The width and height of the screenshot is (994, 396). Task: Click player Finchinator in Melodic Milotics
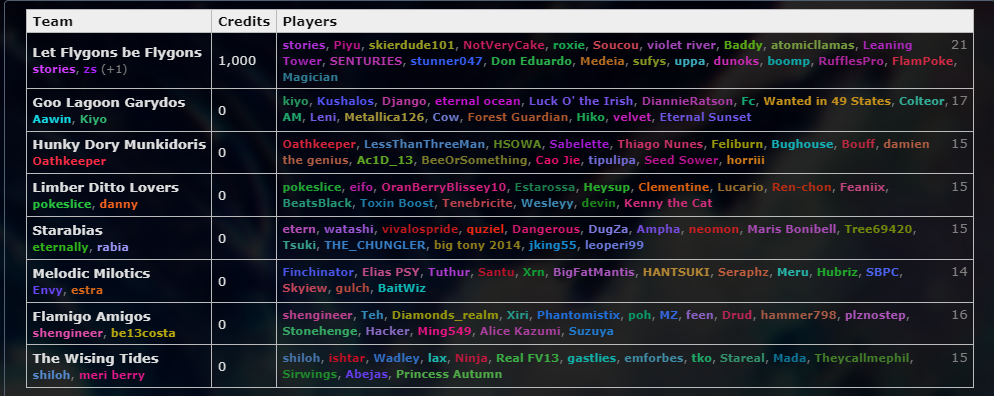(318, 272)
